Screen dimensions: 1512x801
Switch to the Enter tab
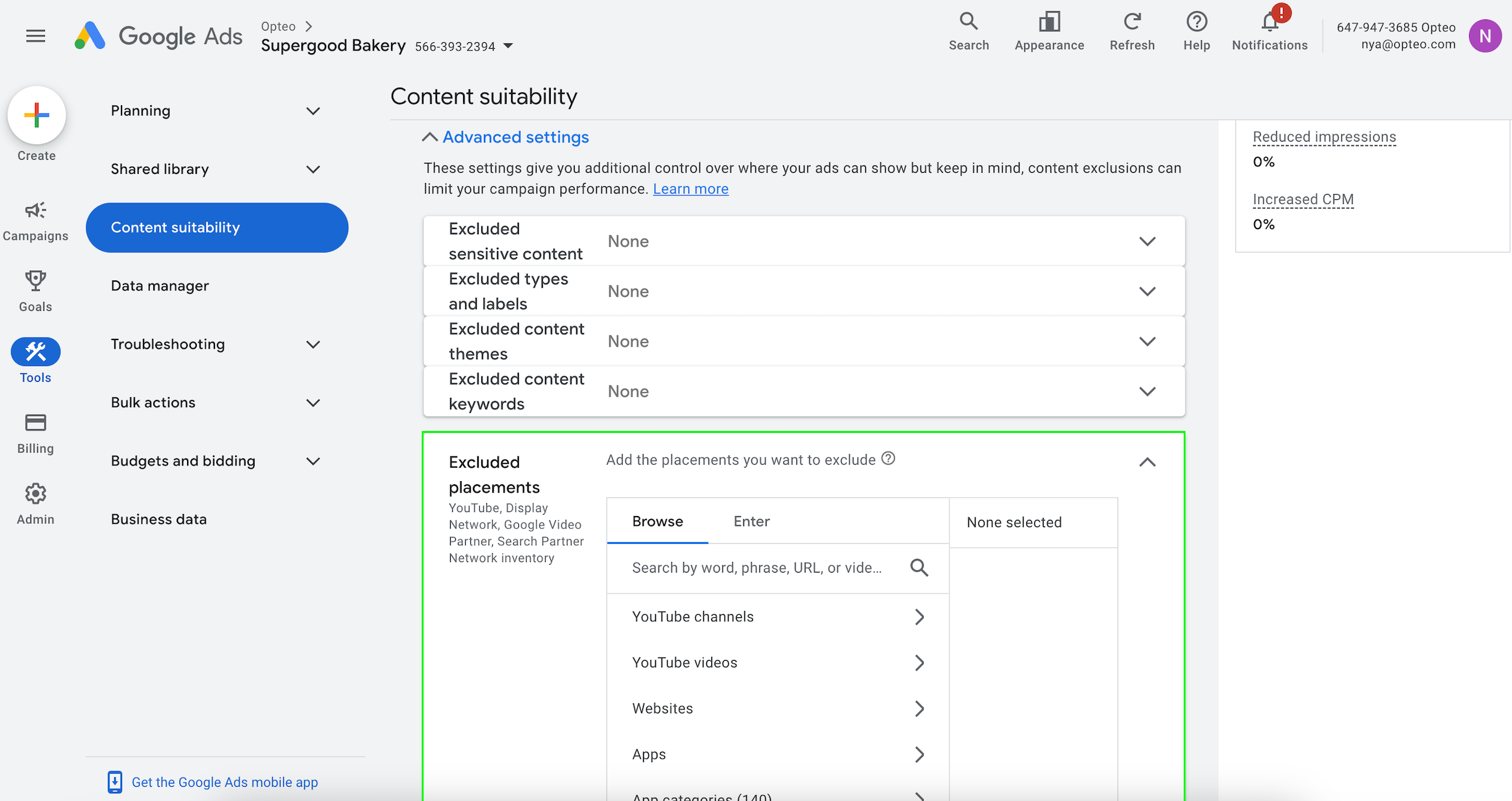pos(751,521)
